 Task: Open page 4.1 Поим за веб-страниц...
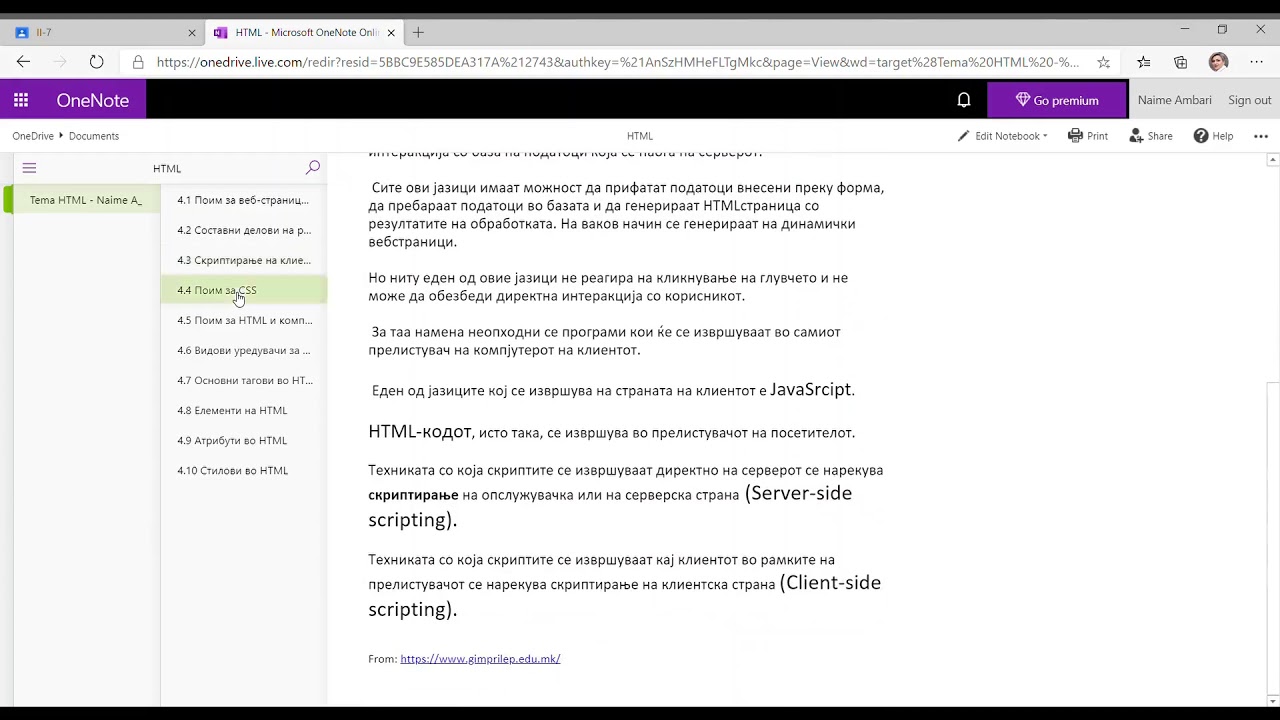pos(243,200)
